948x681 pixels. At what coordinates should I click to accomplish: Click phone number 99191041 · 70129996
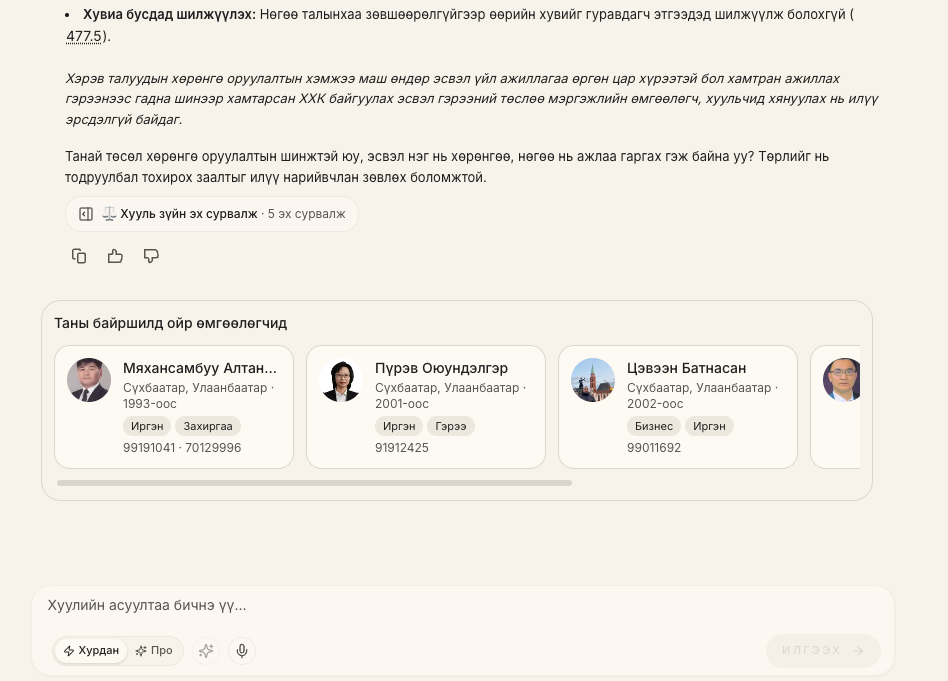[x=182, y=448]
